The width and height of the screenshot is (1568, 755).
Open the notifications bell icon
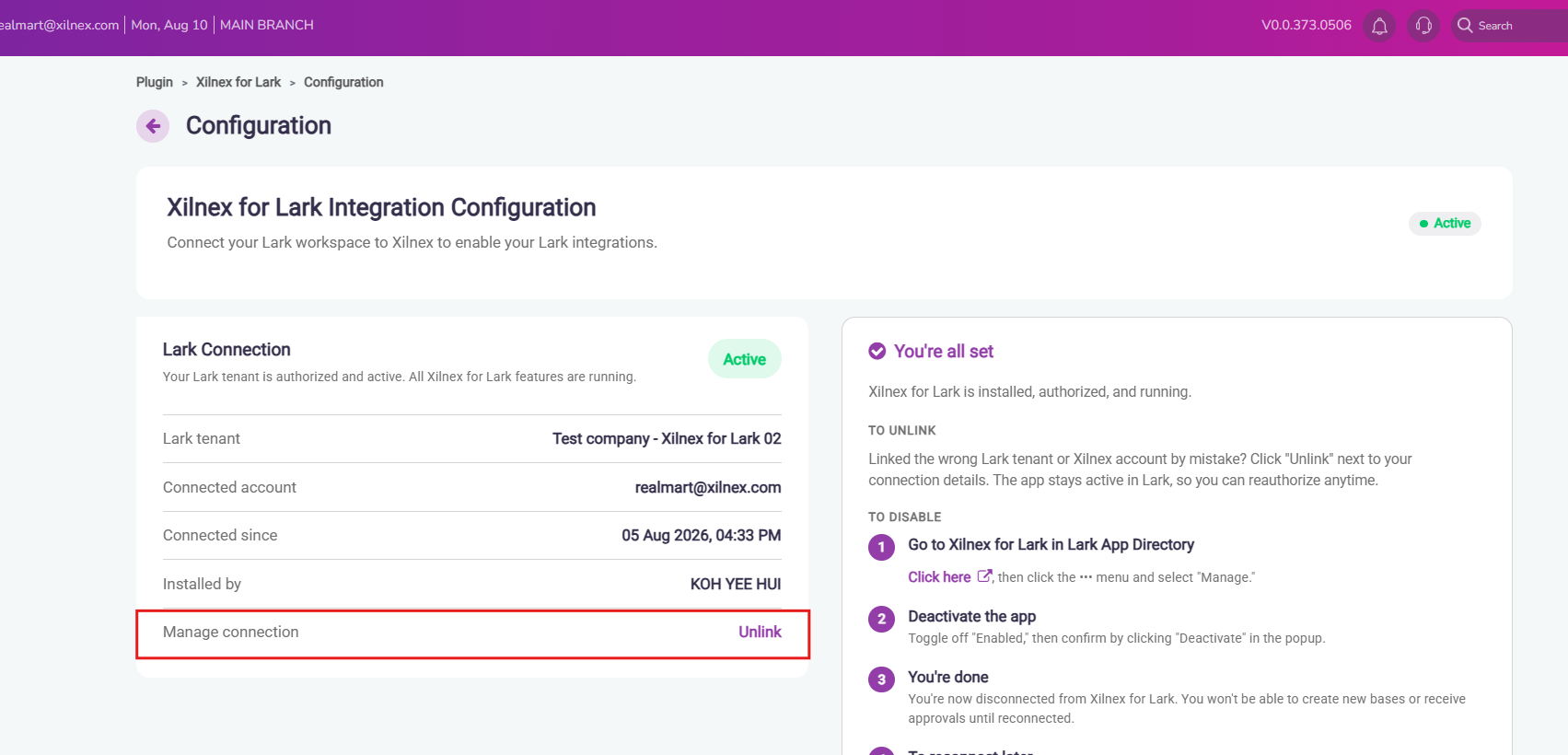(1379, 26)
